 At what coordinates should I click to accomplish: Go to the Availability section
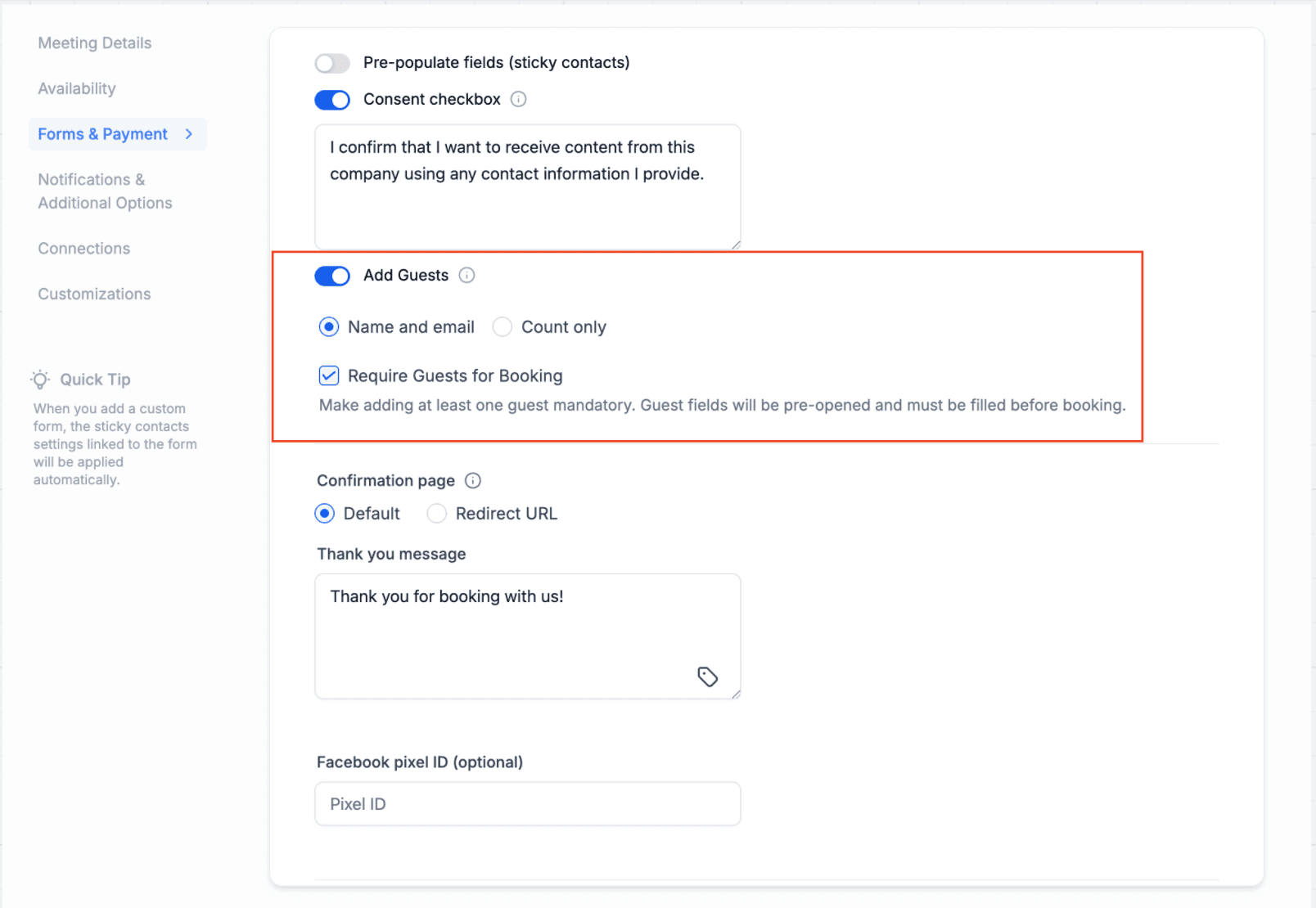pos(77,88)
